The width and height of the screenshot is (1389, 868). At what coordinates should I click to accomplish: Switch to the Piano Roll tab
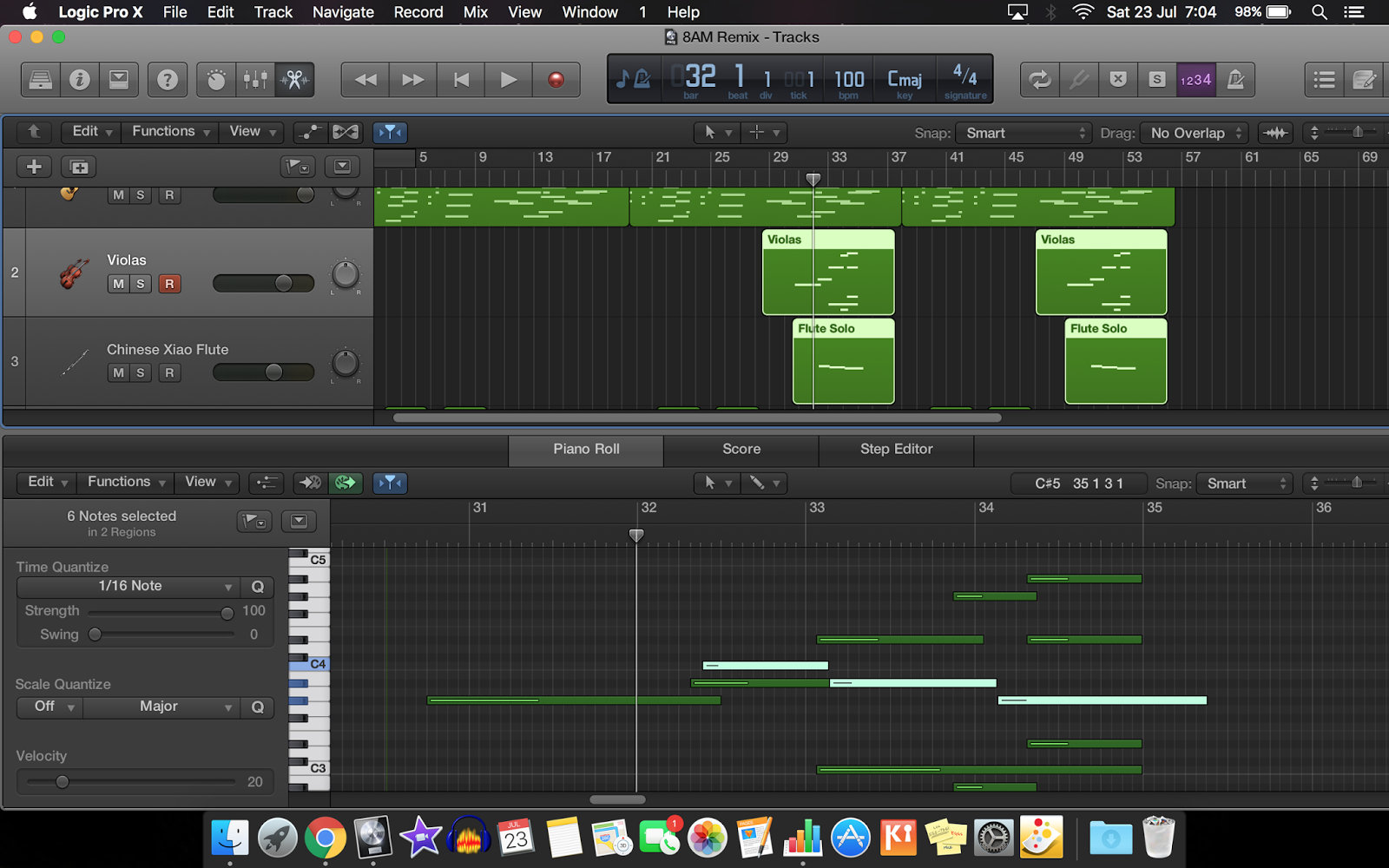coord(586,450)
